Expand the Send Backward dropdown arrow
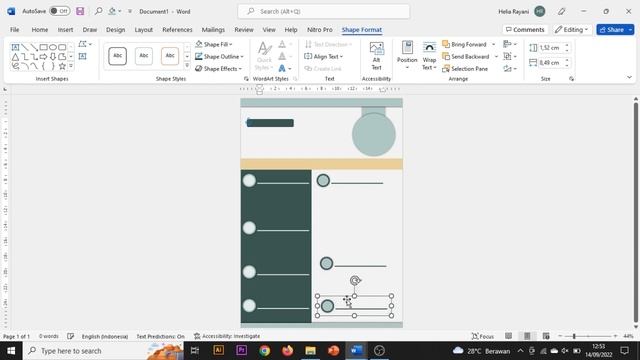 496,56
